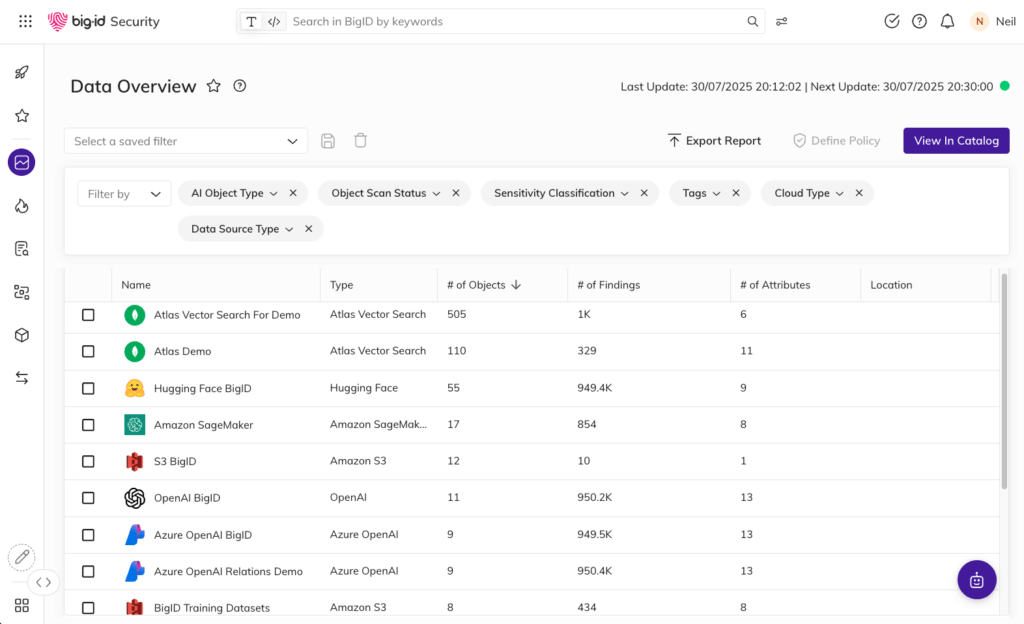The width and height of the screenshot is (1024, 624).
Task: Open the notifications bell icon
Action: [947, 21]
